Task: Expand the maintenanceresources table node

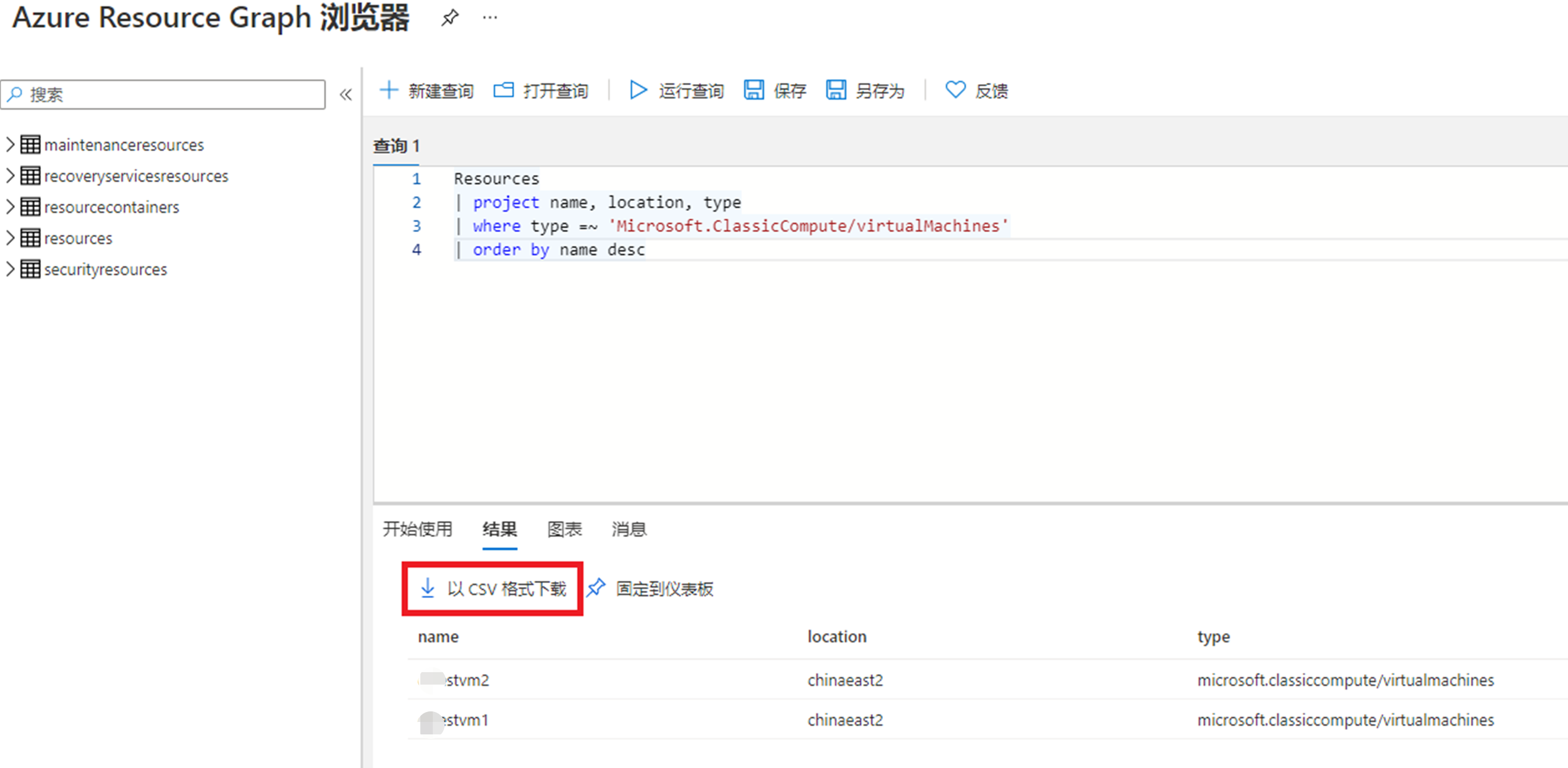Action: [x=10, y=144]
